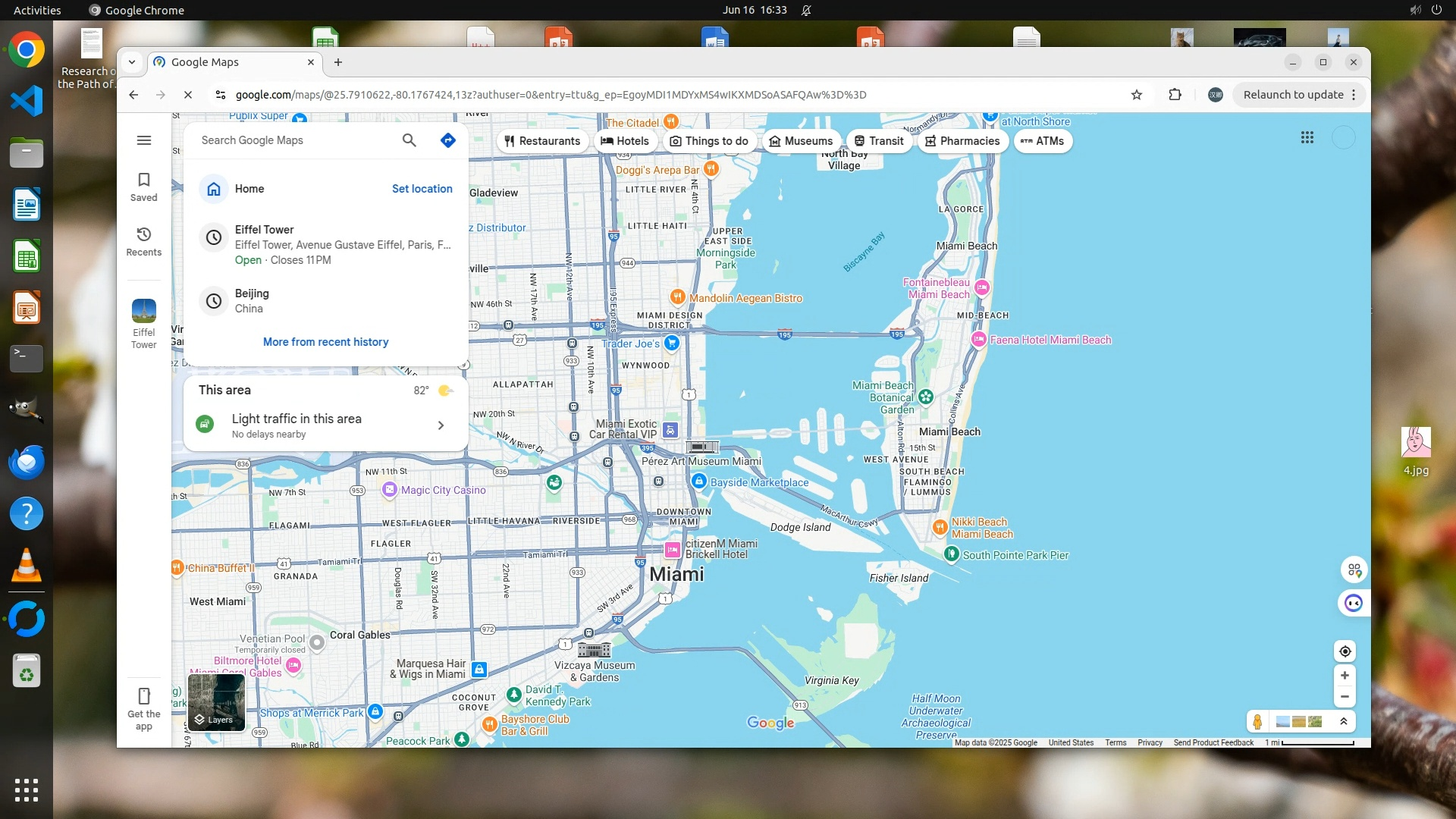Image resolution: width=1456 pixels, height=819 pixels.
Task: Zoom in with the plus button
Action: point(1345,676)
